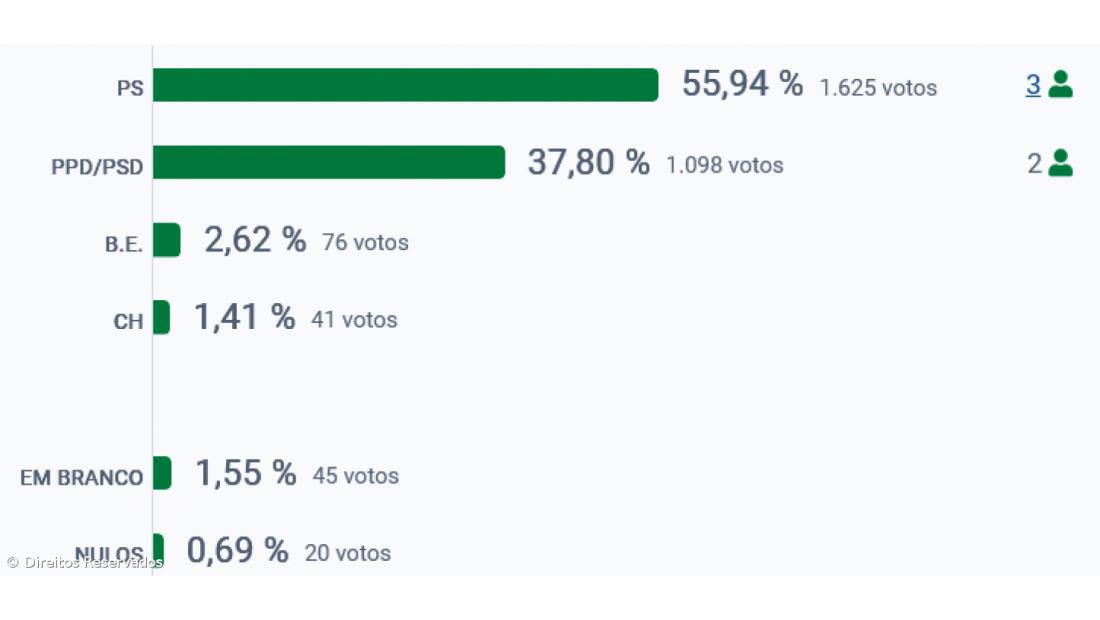
Task: Select the B.E. party label
Action: tap(124, 244)
